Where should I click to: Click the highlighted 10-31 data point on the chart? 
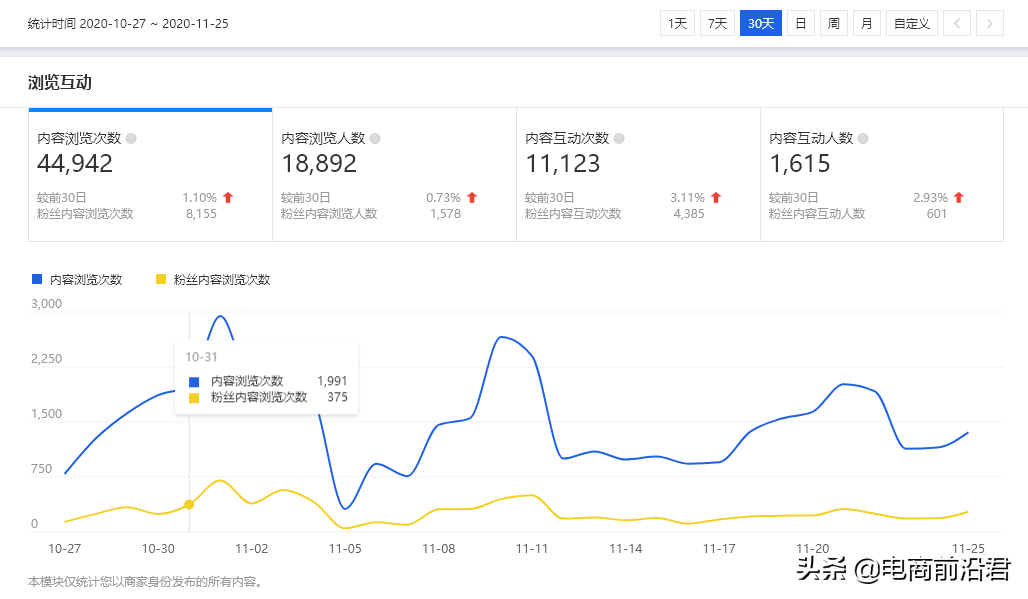pyautogui.click(x=189, y=505)
